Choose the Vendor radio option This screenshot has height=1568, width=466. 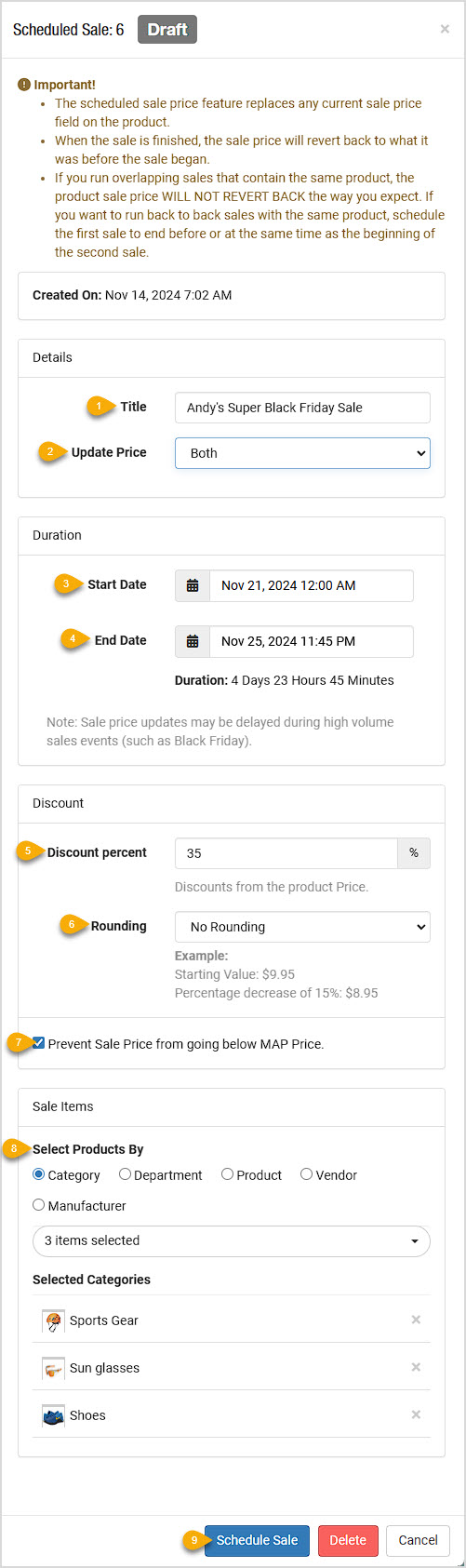click(x=306, y=1174)
